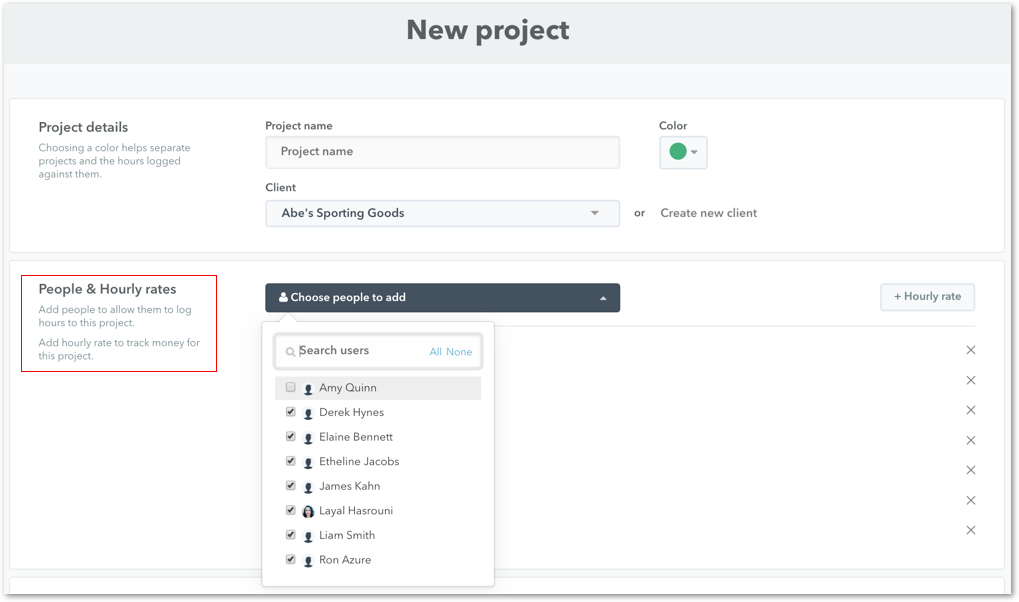Expand the project color picker arrow
Viewport: 1019px width, 602px height.
[695, 152]
